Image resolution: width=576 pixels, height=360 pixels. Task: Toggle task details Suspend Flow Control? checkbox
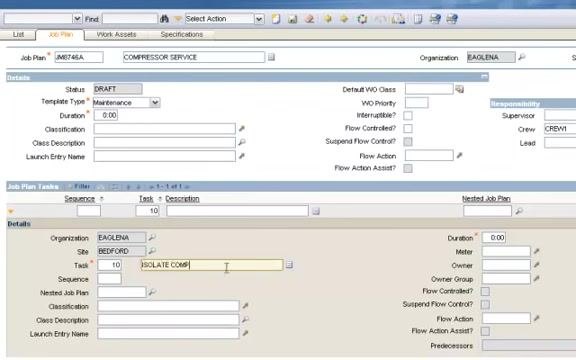coord(485,305)
